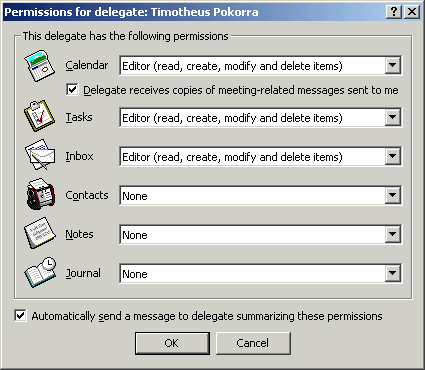Click the Inbox label
The height and width of the screenshot is (370, 425).
pyautogui.click(x=79, y=156)
